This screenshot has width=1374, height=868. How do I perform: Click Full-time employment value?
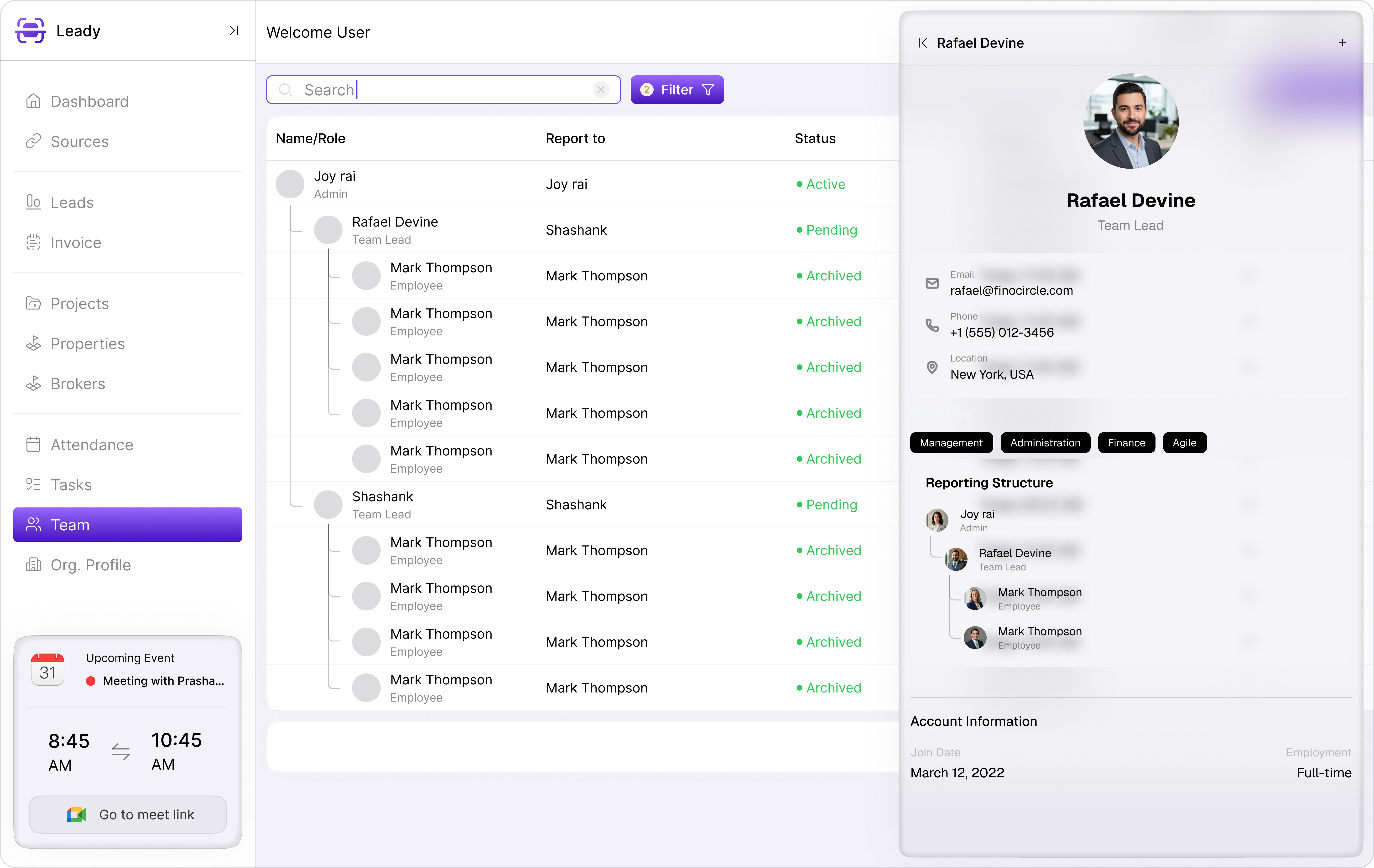tap(1324, 773)
